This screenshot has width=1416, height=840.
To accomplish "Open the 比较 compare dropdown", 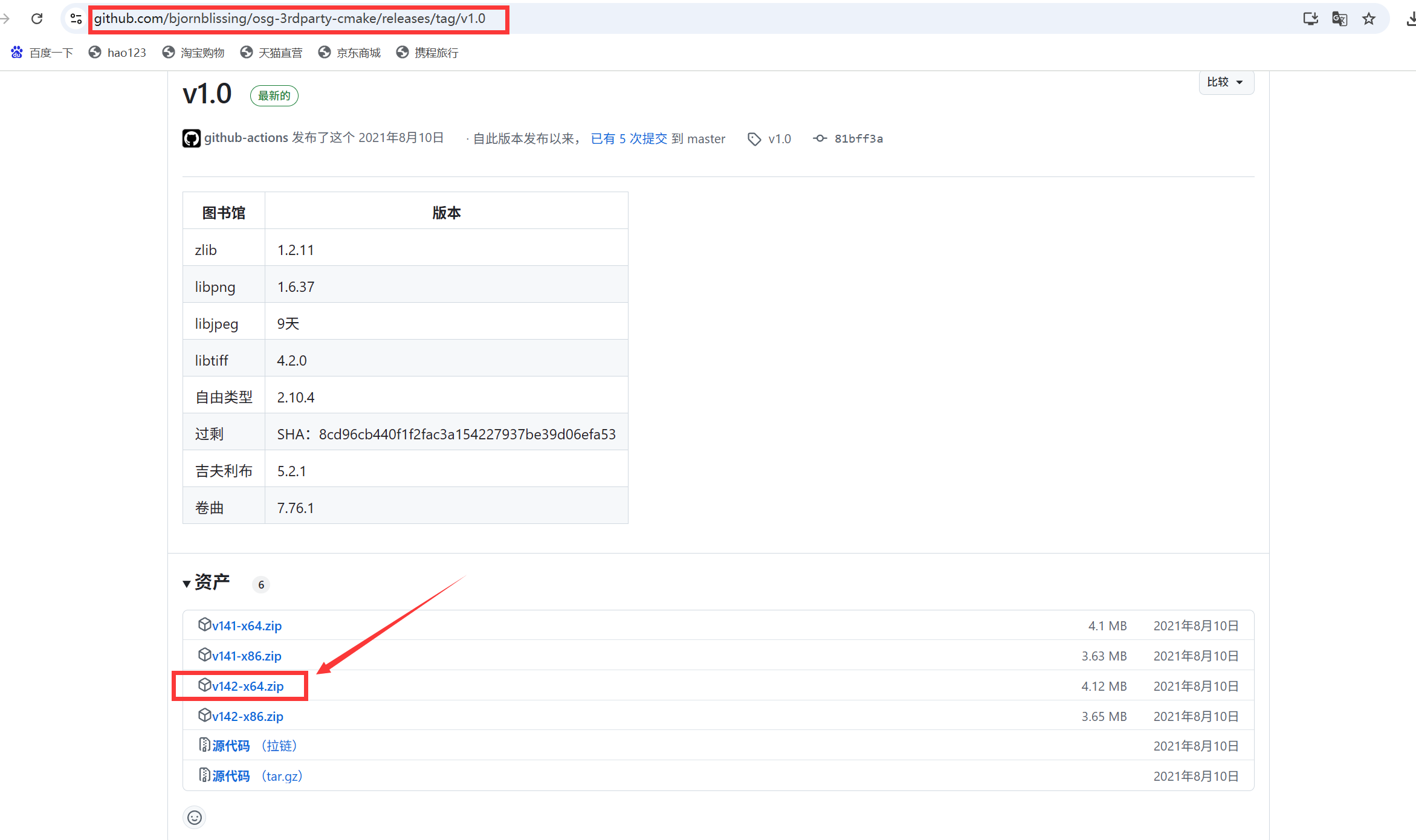I will point(1226,82).
